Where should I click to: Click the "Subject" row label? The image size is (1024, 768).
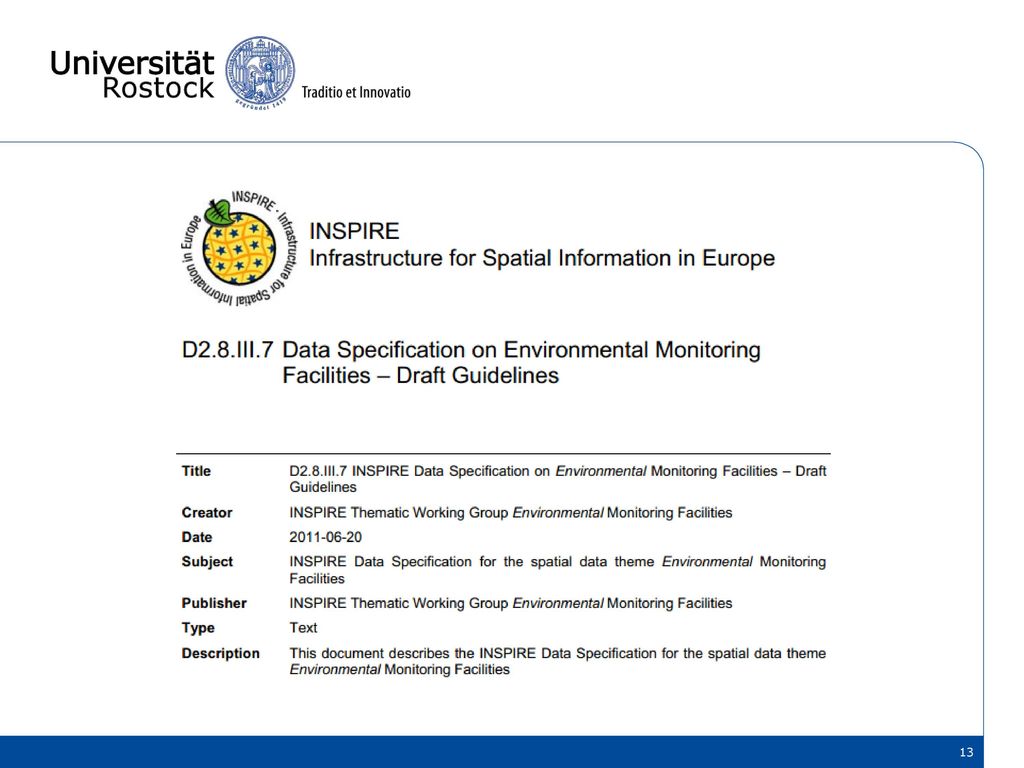(x=207, y=562)
